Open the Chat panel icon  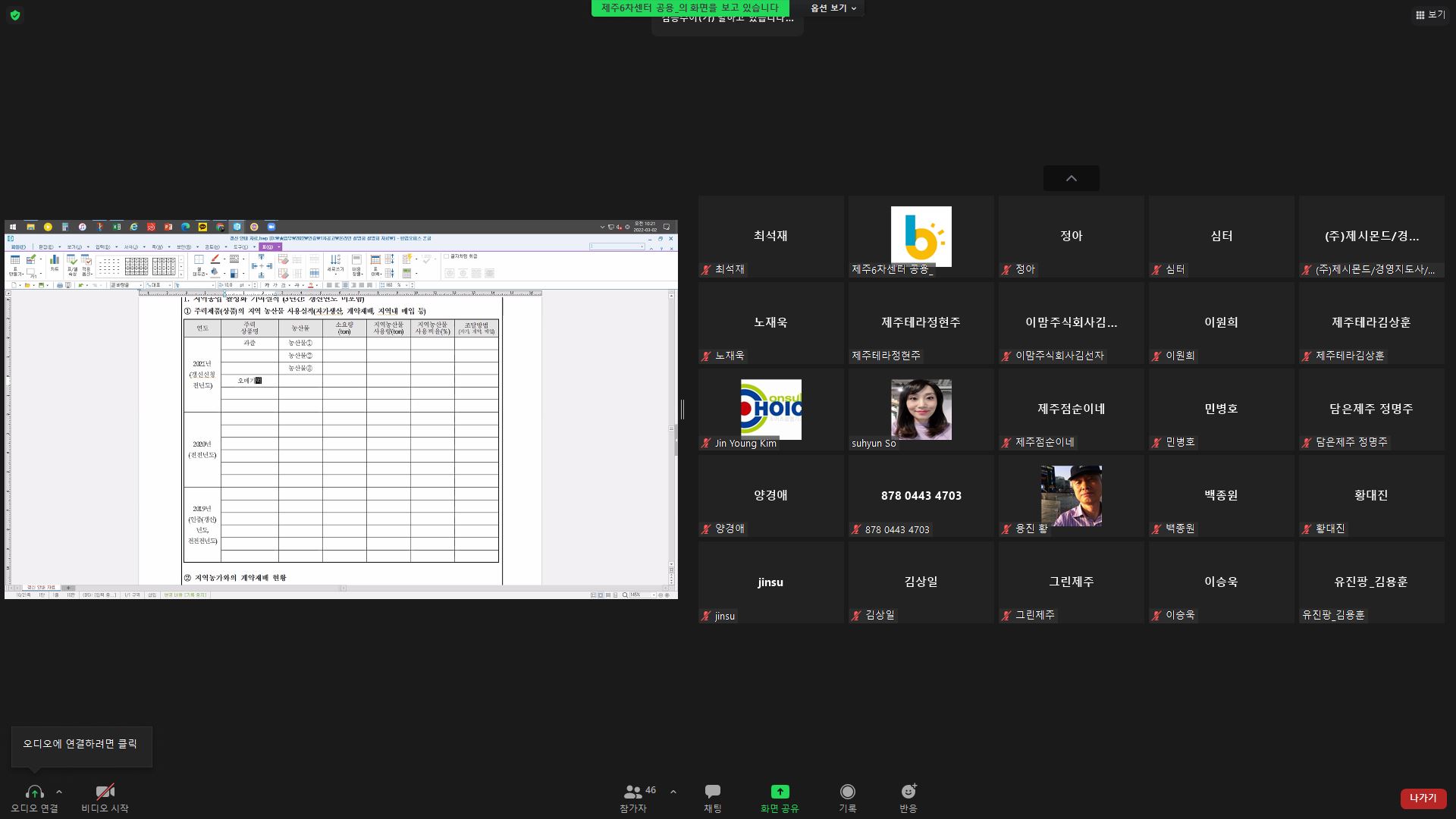712,792
